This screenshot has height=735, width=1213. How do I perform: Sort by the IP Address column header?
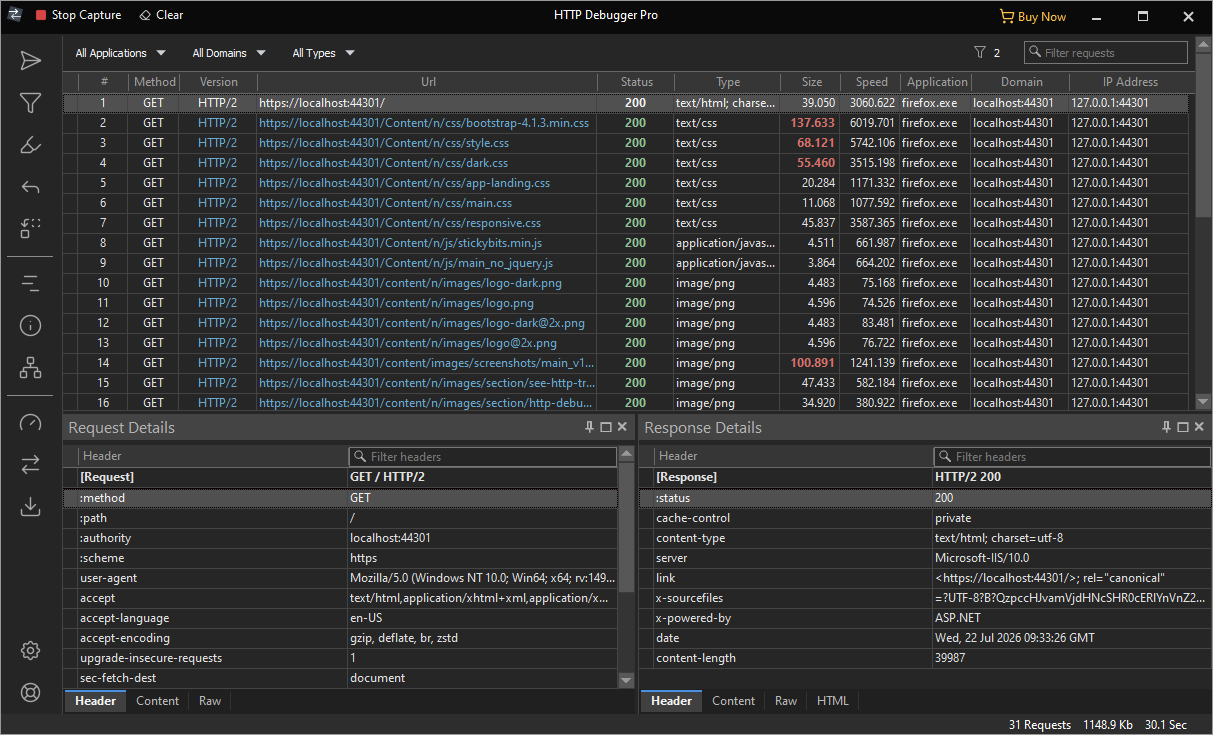click(x=1130, y=82)
